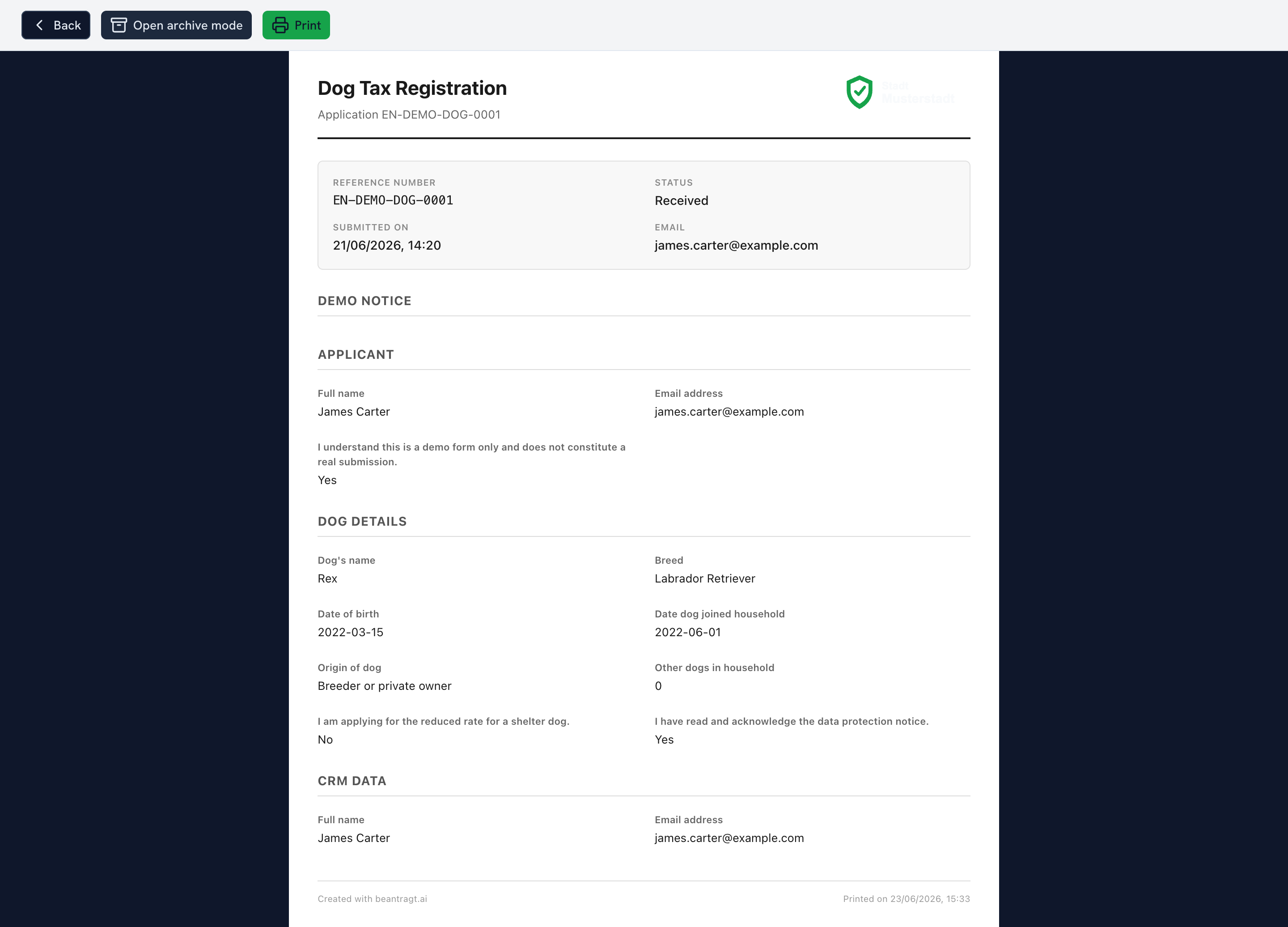Click the REFERENCE NUMBER label
Screen dimensions: 1288x927
[384, 183]
